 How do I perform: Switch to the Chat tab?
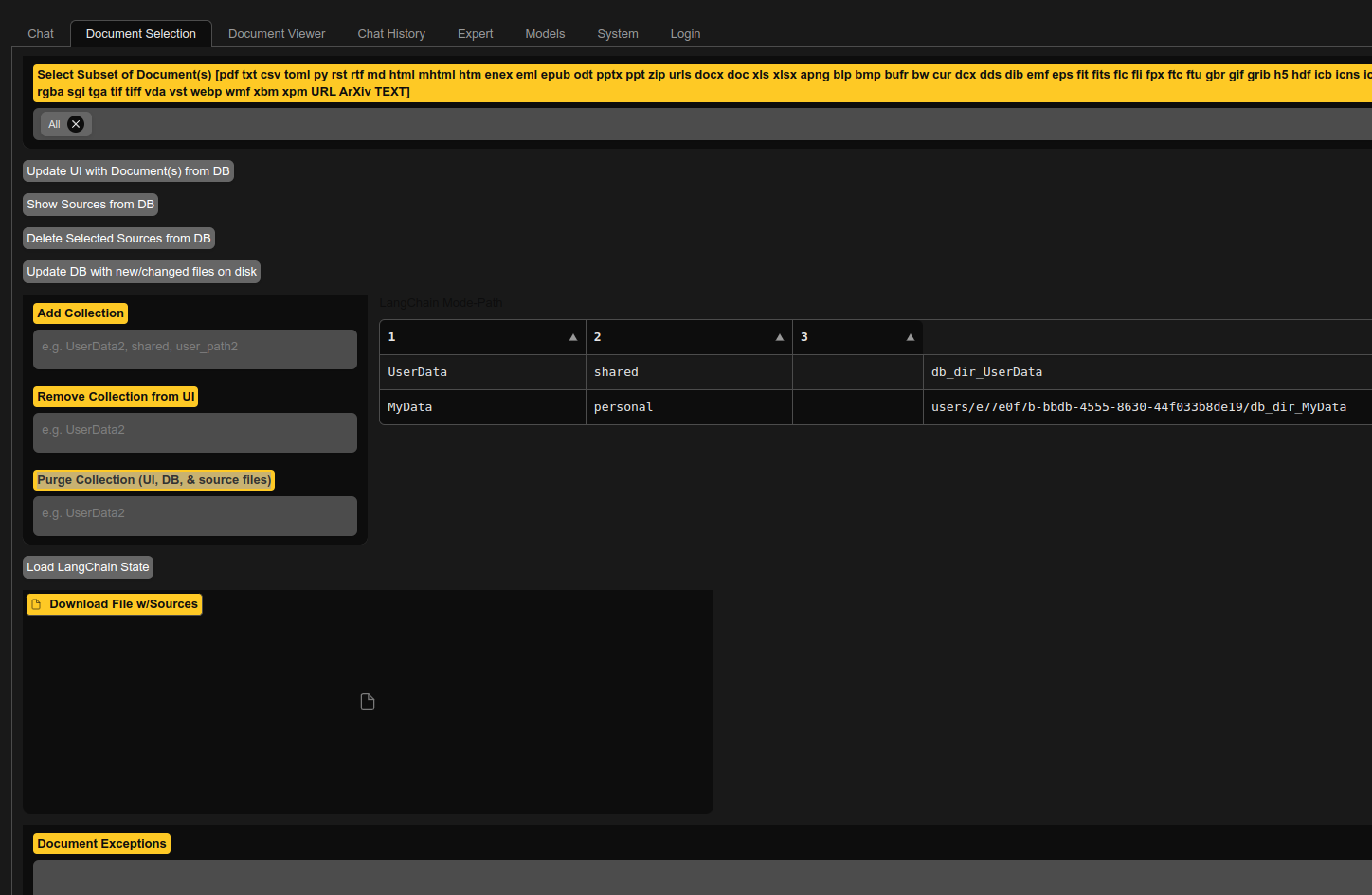pos(41,34)
